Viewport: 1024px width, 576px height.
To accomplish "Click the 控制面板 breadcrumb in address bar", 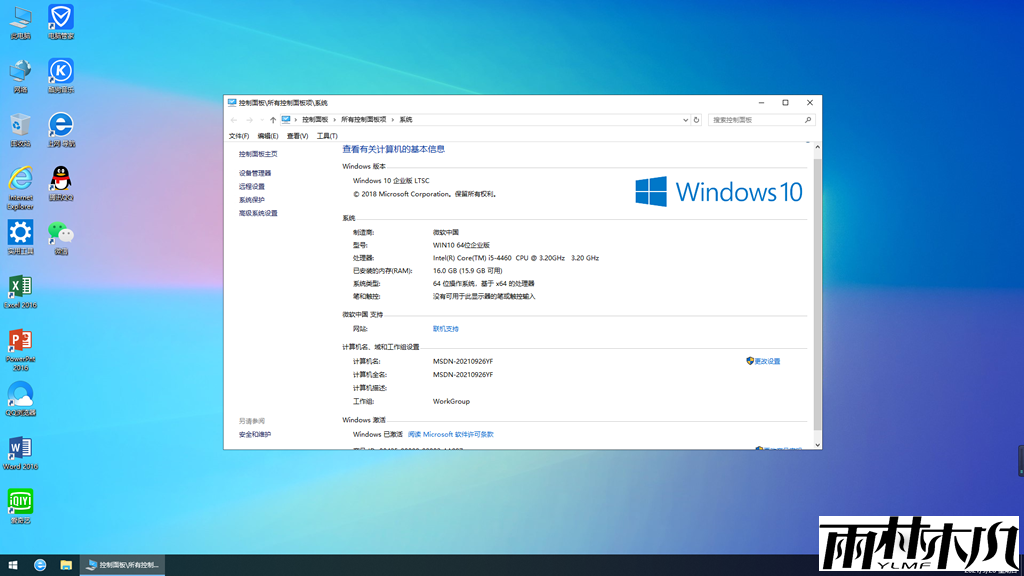I will point(315,120).
